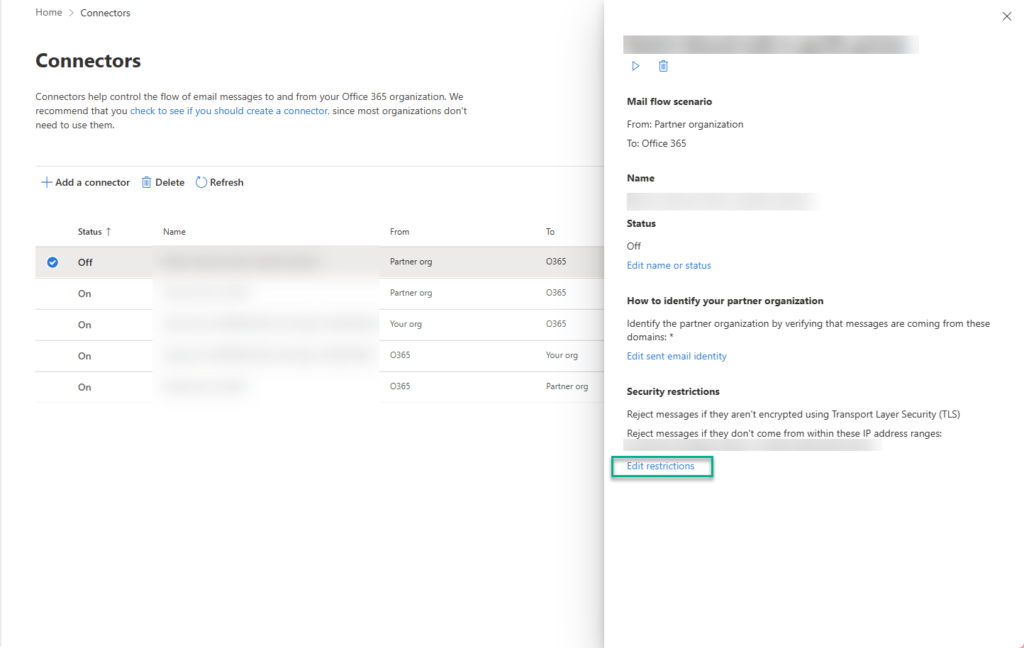Go to Home in the breadcrumb

[x=49, y=12]
